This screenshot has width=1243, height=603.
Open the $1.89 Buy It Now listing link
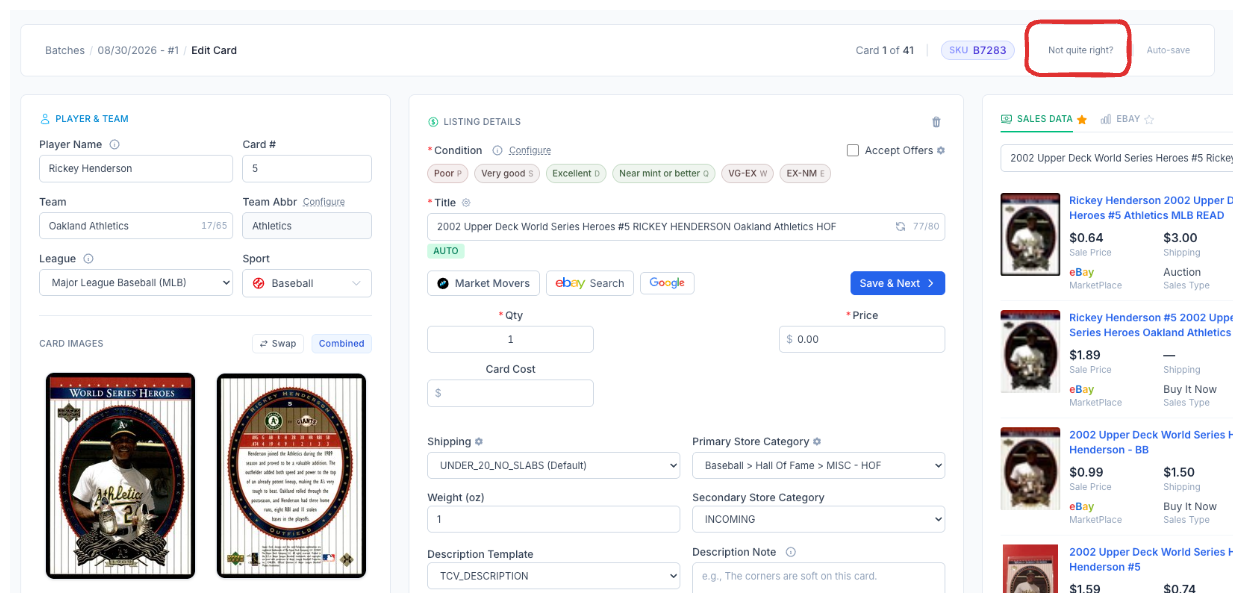tap(1151, 325)
